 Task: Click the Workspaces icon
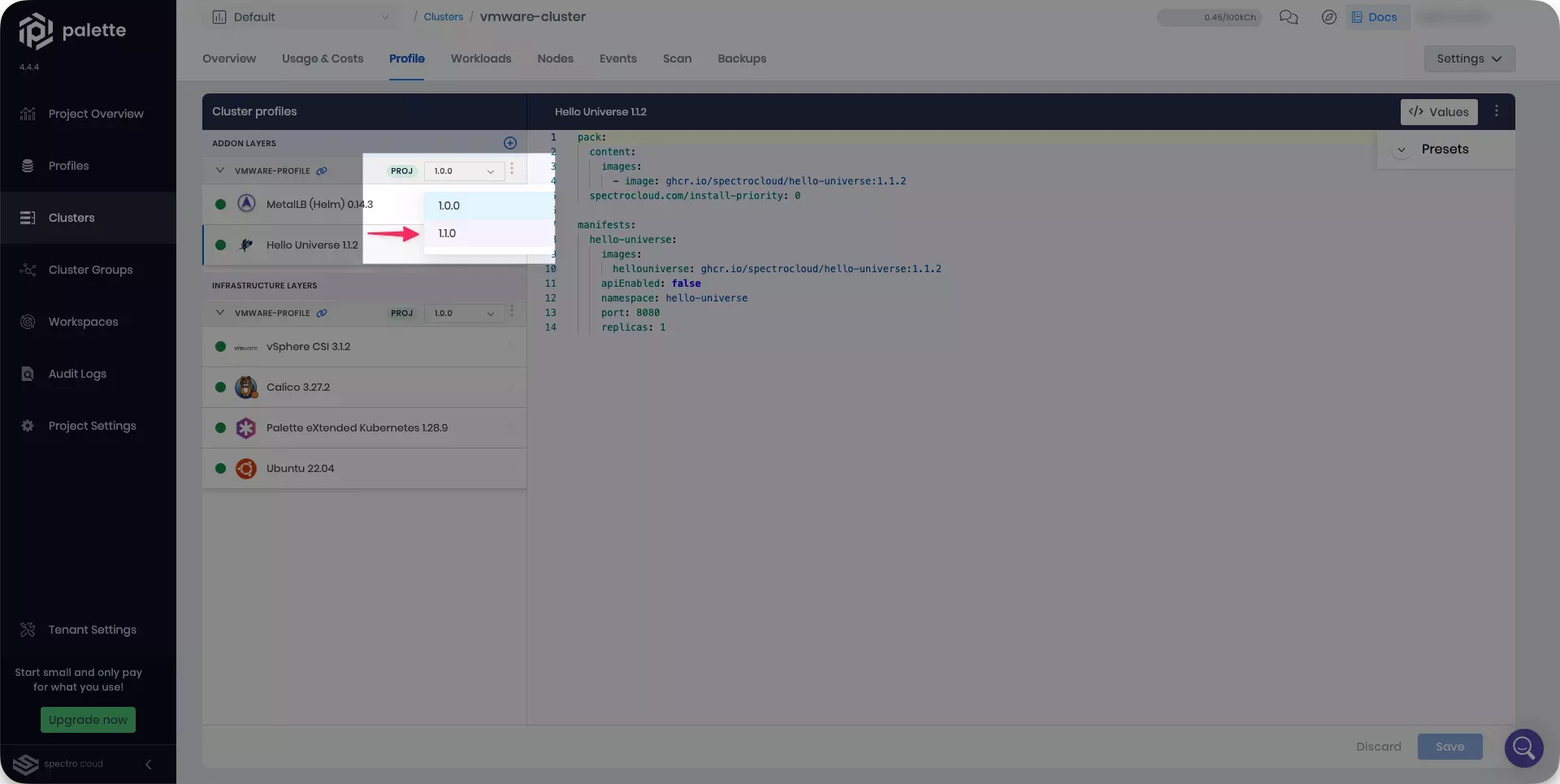28,322
